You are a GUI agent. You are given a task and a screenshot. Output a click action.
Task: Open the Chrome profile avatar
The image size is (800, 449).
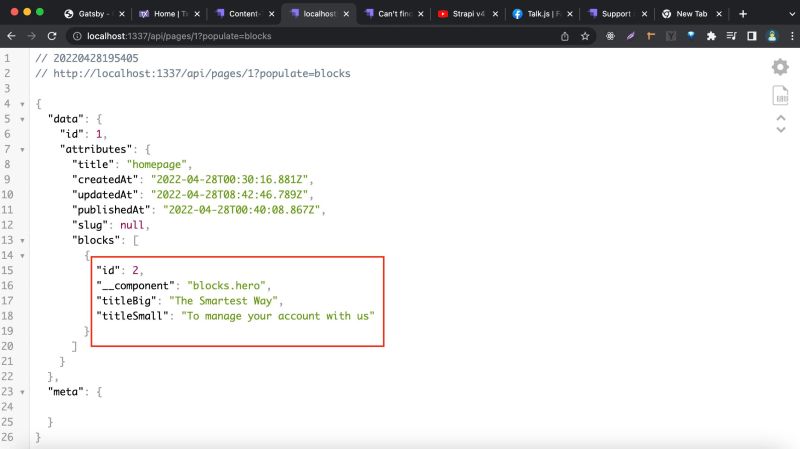772,36
